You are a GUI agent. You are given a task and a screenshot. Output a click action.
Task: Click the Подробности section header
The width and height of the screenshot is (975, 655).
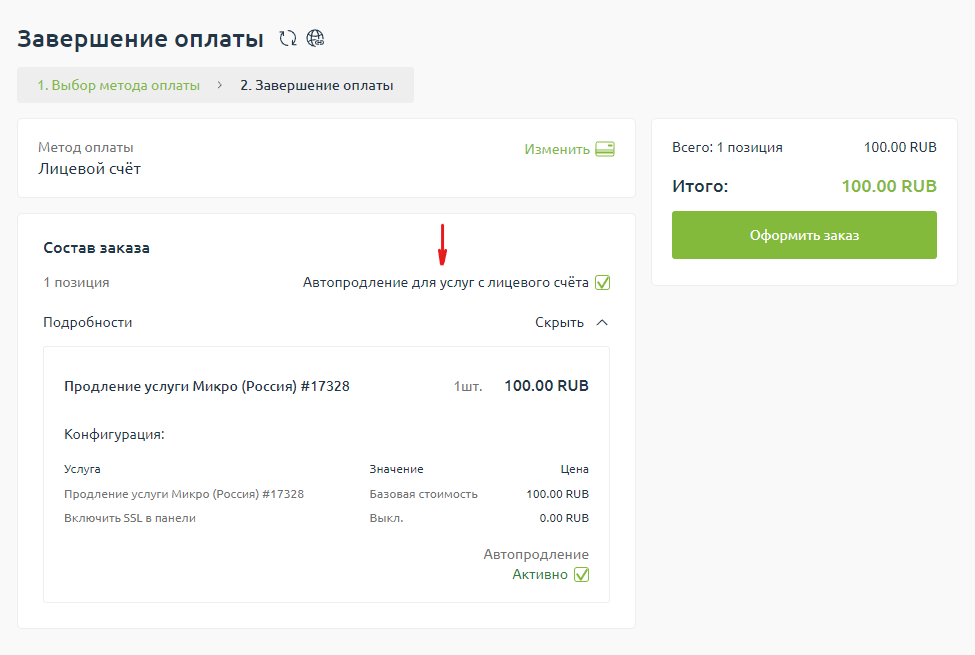coord(88,322)
